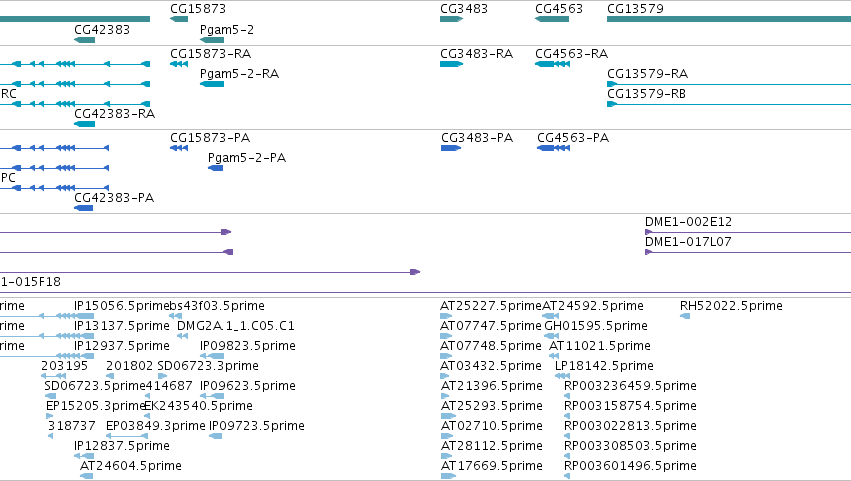Select EST IP15056.5prime label
This screenshot has width=851, height=481.
point(122,306)
